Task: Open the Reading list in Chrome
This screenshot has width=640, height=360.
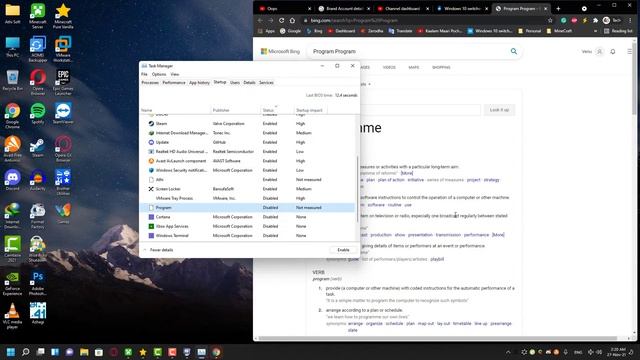Action: [618, 31]
